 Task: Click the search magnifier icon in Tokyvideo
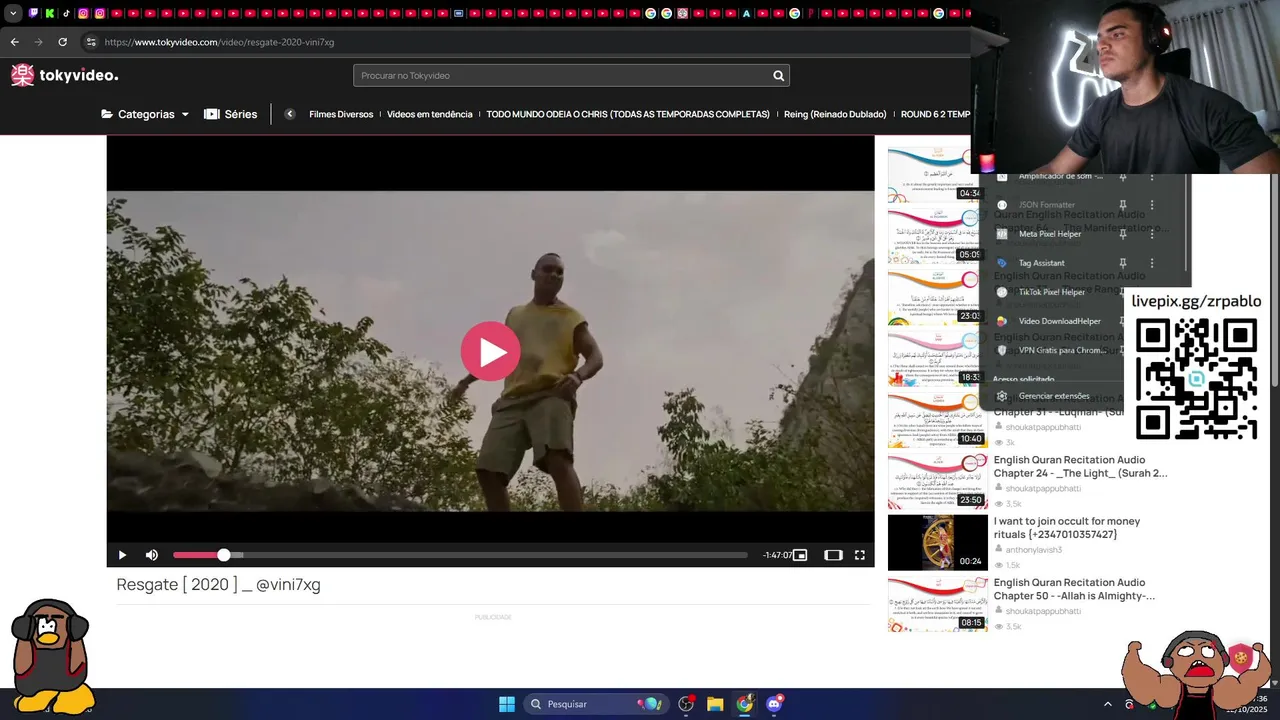pos(778,76)
